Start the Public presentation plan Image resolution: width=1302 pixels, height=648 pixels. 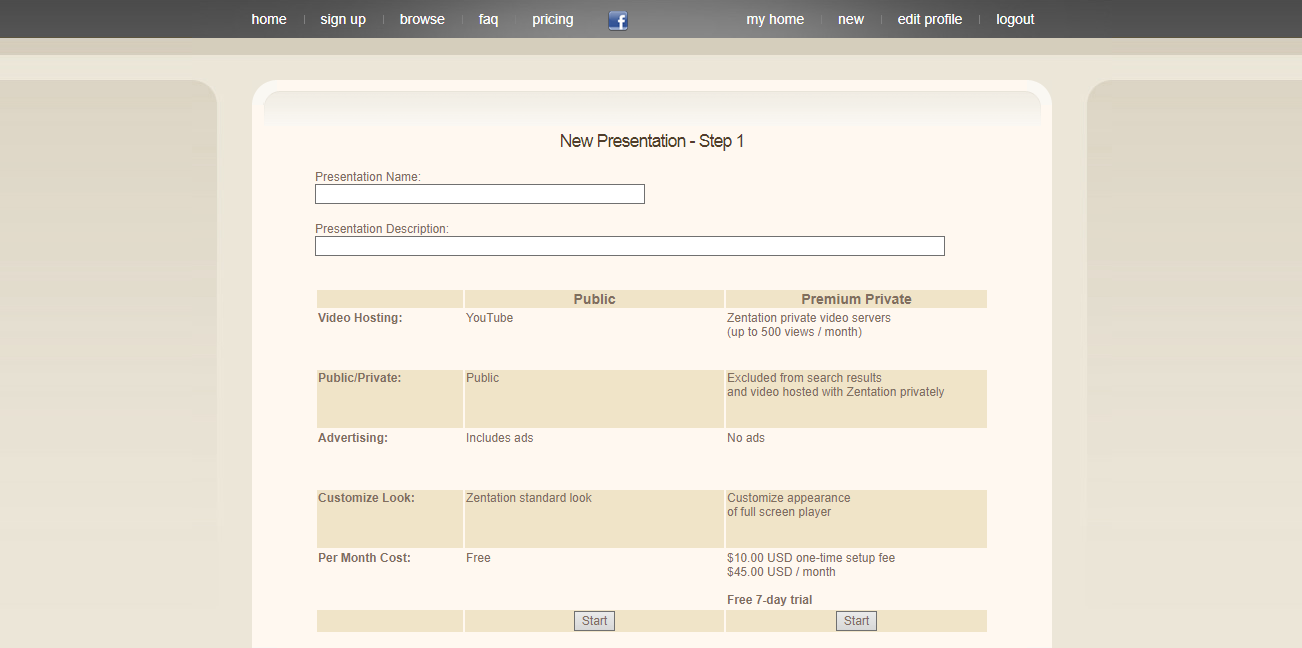(594, 621)
